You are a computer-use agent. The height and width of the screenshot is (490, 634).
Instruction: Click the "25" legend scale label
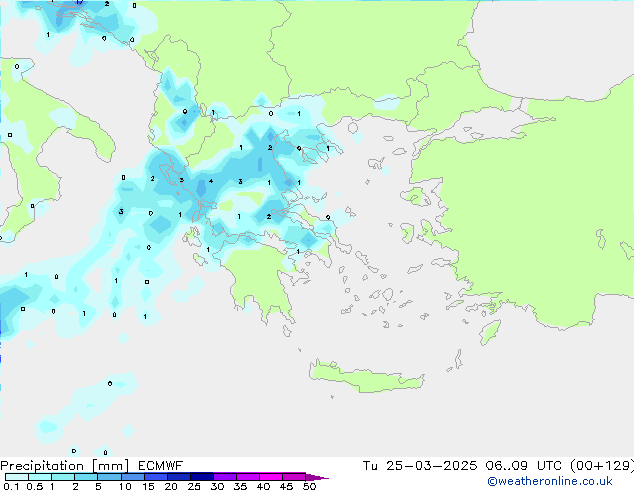click(x=194, y=486)
